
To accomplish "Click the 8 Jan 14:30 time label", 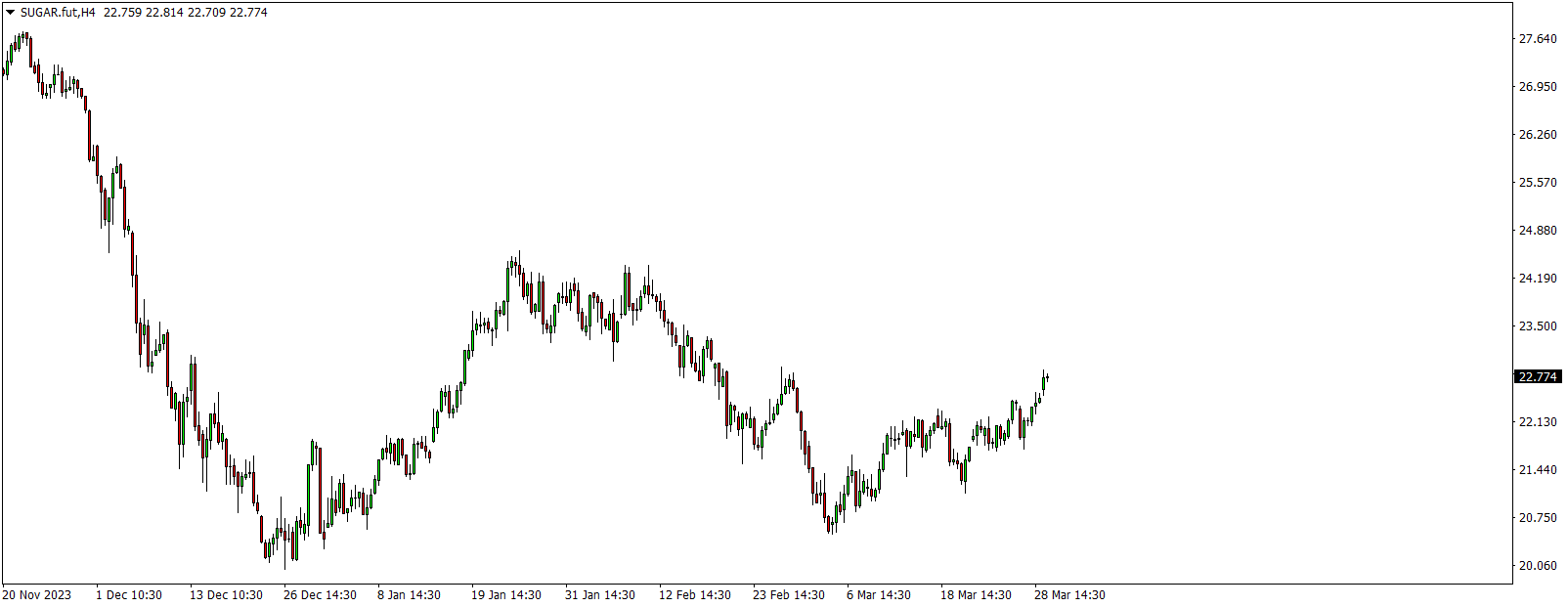I will [410, 595].
